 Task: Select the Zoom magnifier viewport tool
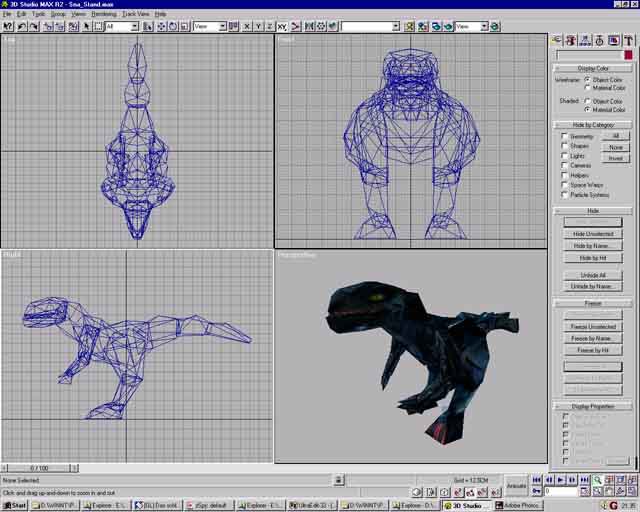597,480
